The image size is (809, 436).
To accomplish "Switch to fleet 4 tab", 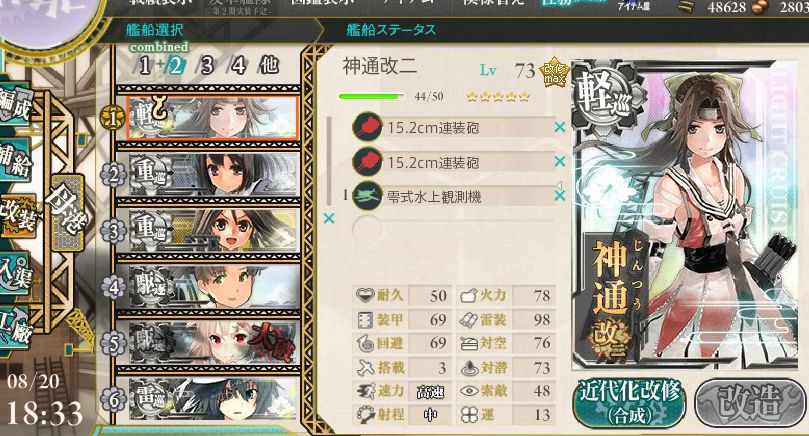I will 238,66.
